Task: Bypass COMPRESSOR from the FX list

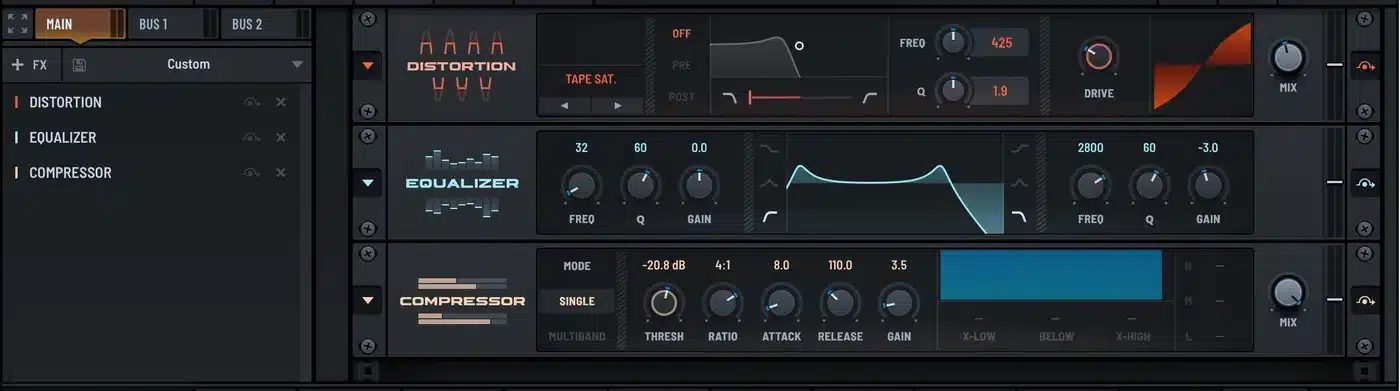Action: [x=251, y=173]
